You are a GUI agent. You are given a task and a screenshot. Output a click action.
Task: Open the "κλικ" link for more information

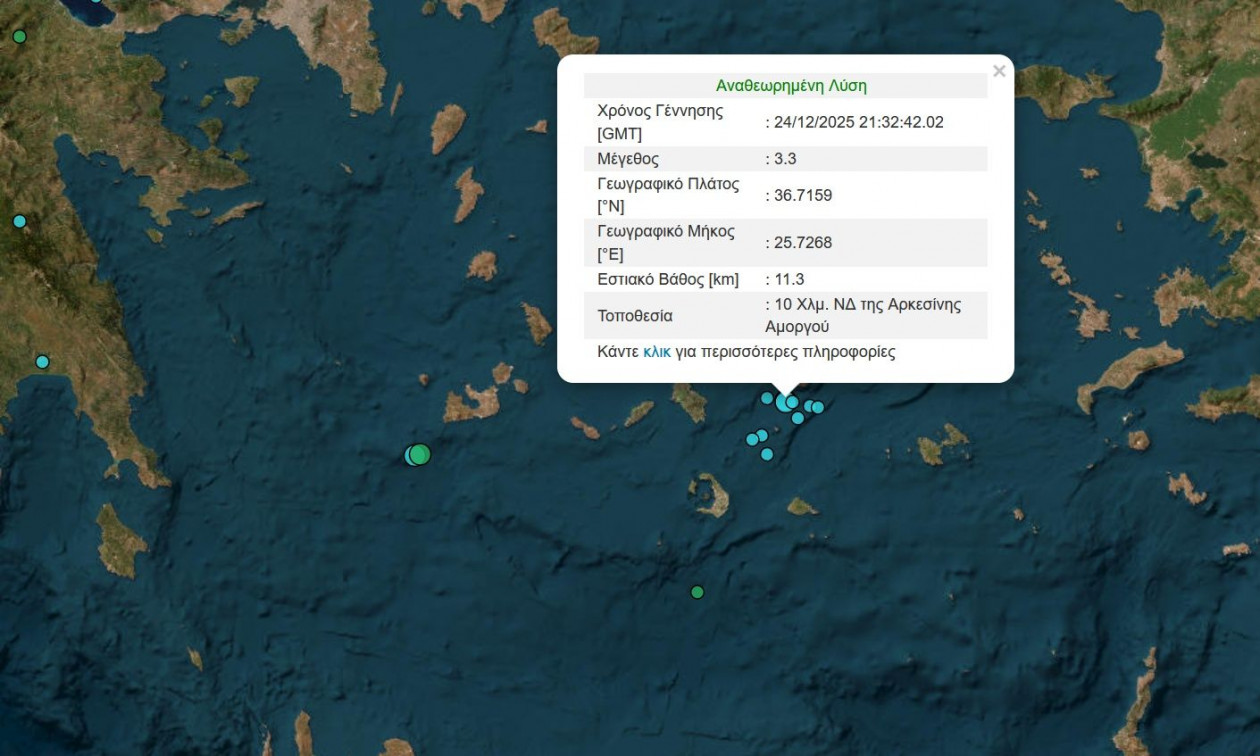(x=656, y=352)
